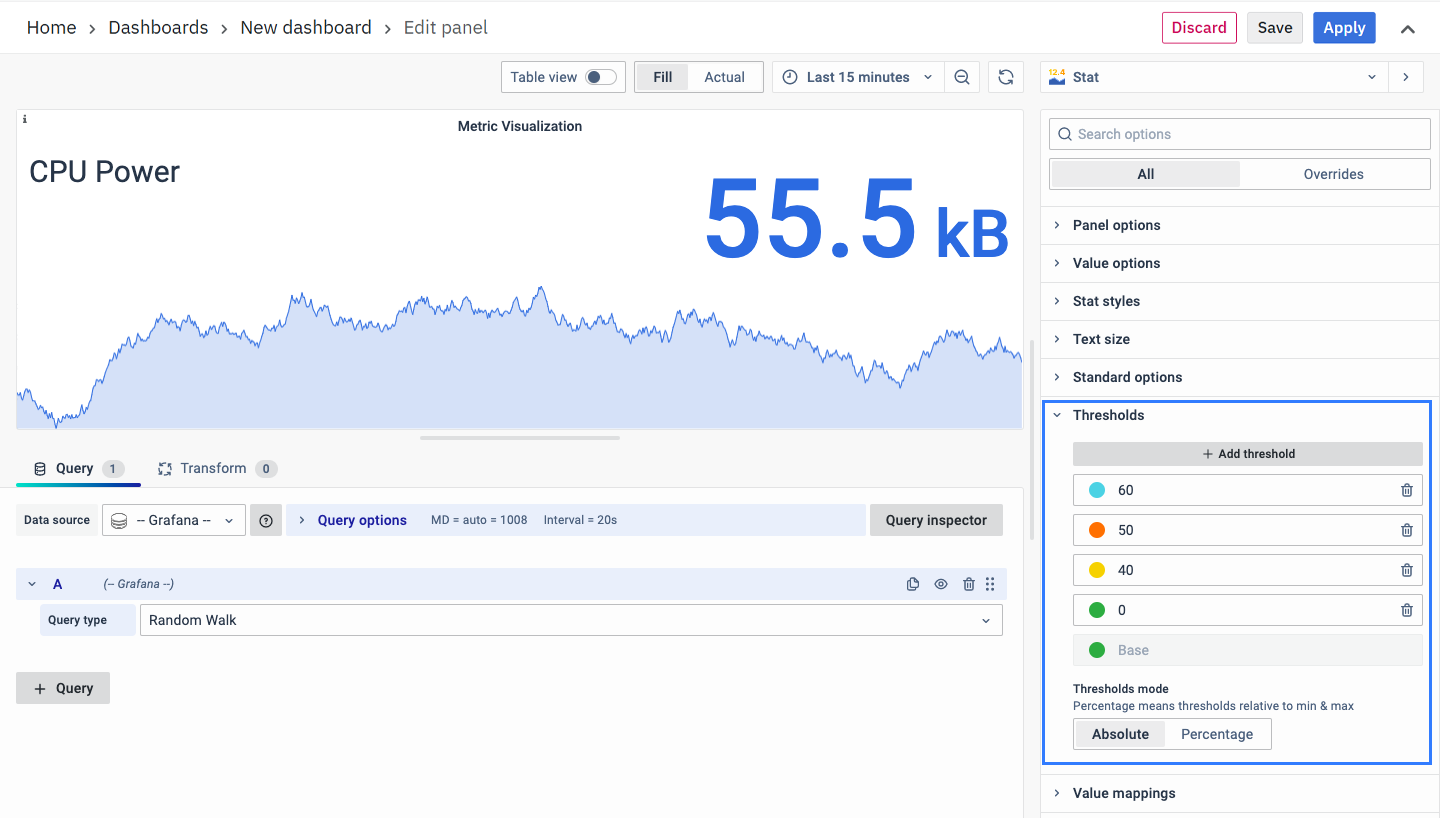This screenshot has width=1440, height=818.
Task: Click the zoom out time range icon
Action: (962, 77)
